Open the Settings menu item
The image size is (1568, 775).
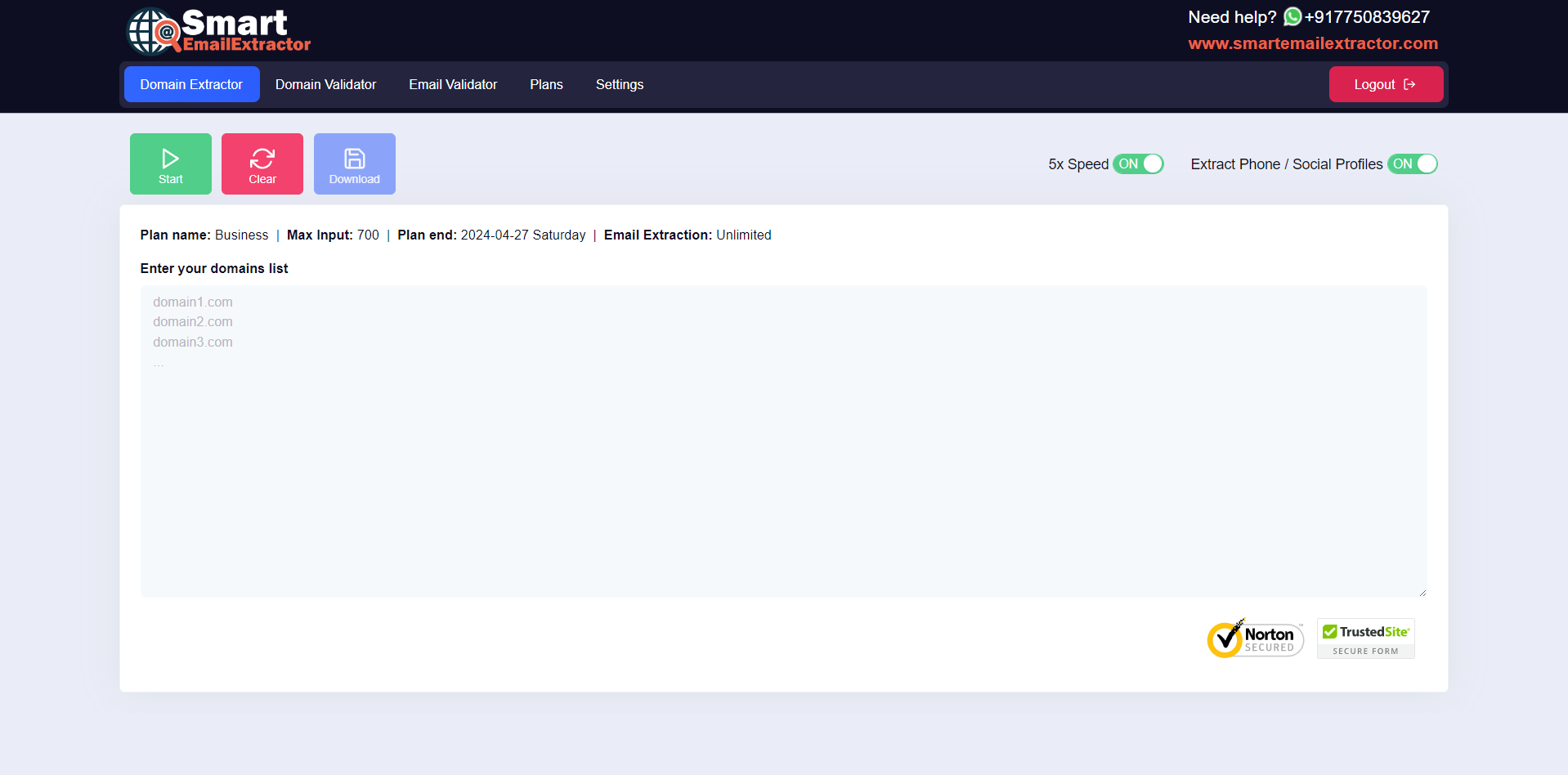tap(620, 84)
